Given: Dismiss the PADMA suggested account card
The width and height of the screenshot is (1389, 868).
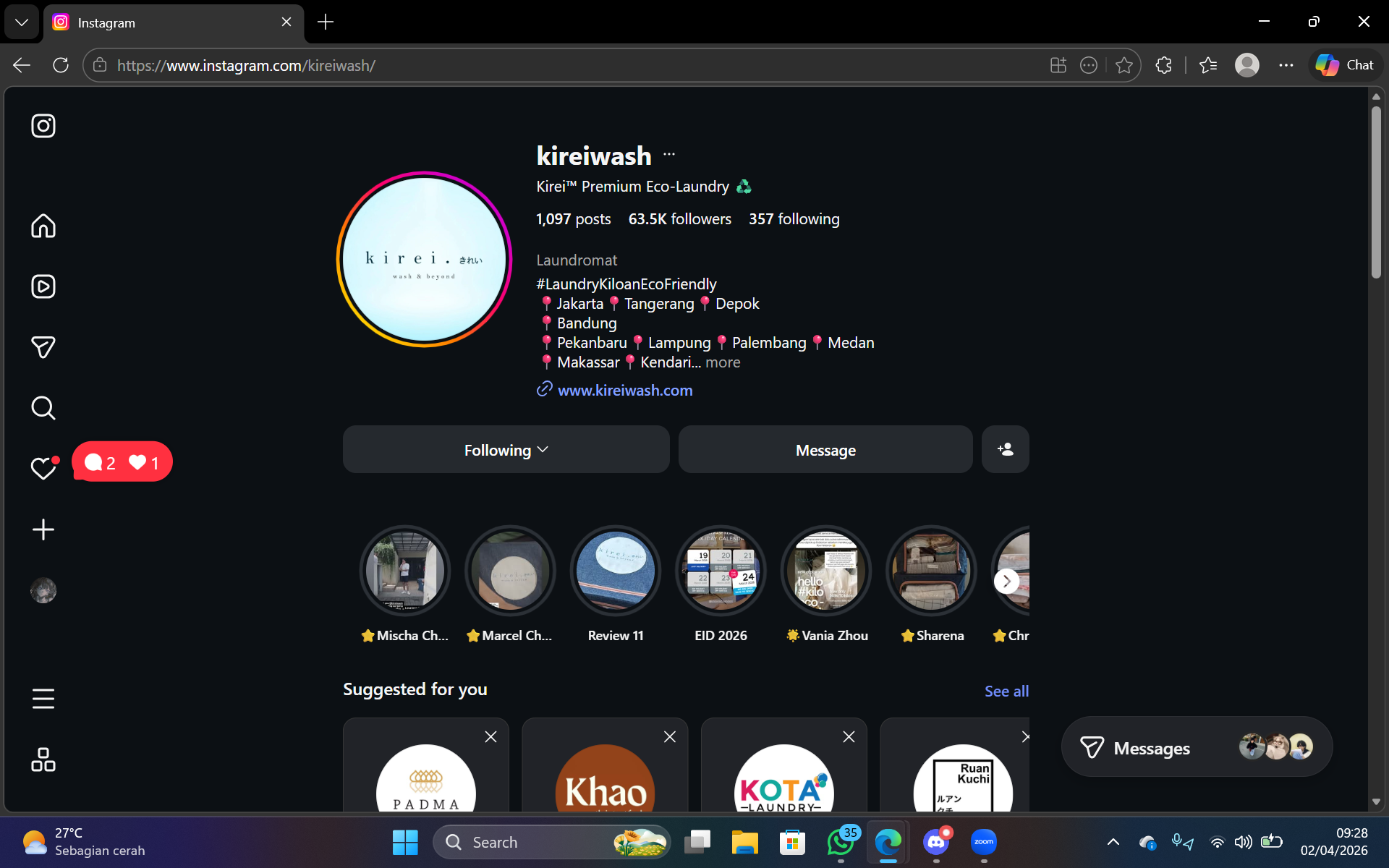Looking at the screenshot, I should pyautogui.click(x=490, y=737).
